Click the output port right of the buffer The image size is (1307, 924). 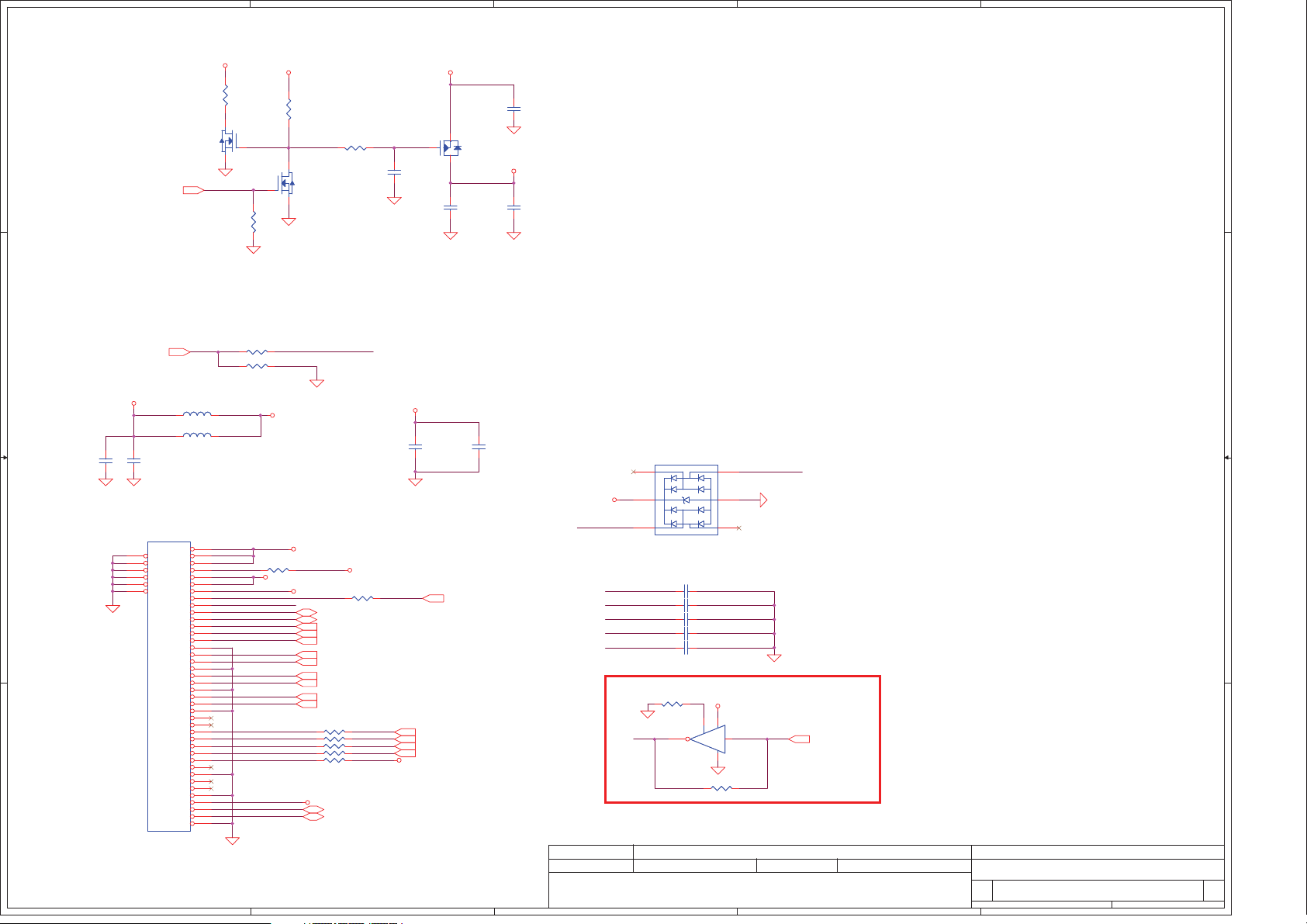pos(799,739)
